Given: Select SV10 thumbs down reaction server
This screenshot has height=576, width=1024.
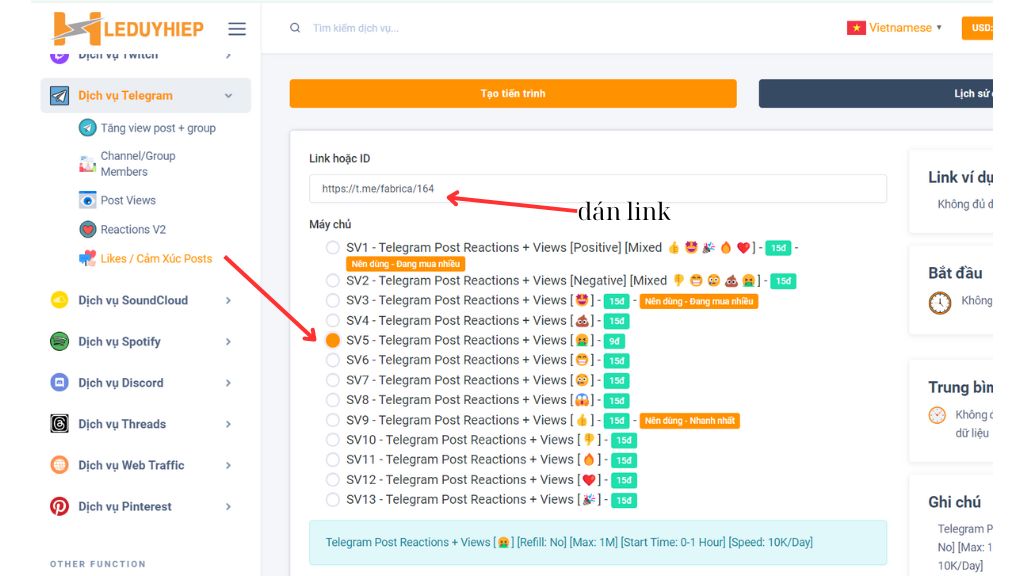Looking at the screenshot, I should pyautogui.click(x=333, y=440).
